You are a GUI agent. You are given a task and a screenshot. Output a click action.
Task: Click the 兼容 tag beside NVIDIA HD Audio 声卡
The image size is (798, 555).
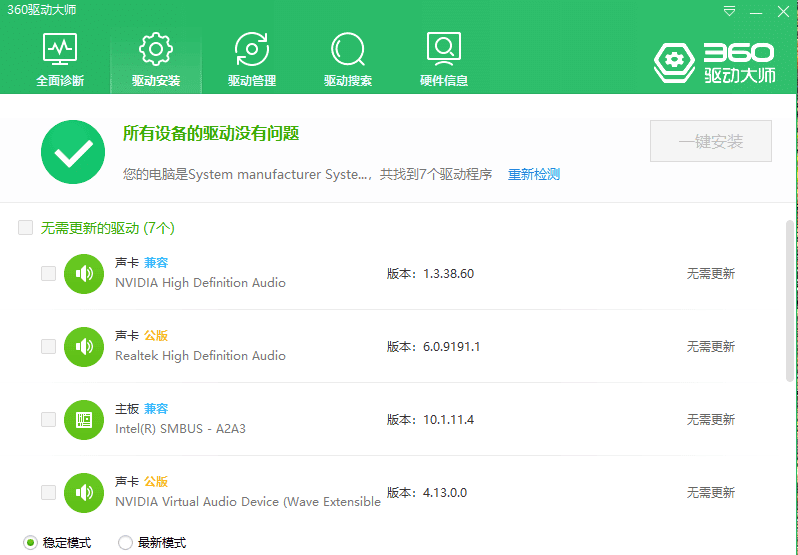[156, 262]
